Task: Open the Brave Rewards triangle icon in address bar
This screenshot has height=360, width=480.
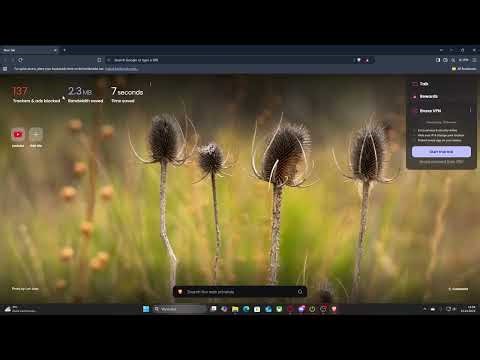Action: click(x=367, y=60)
